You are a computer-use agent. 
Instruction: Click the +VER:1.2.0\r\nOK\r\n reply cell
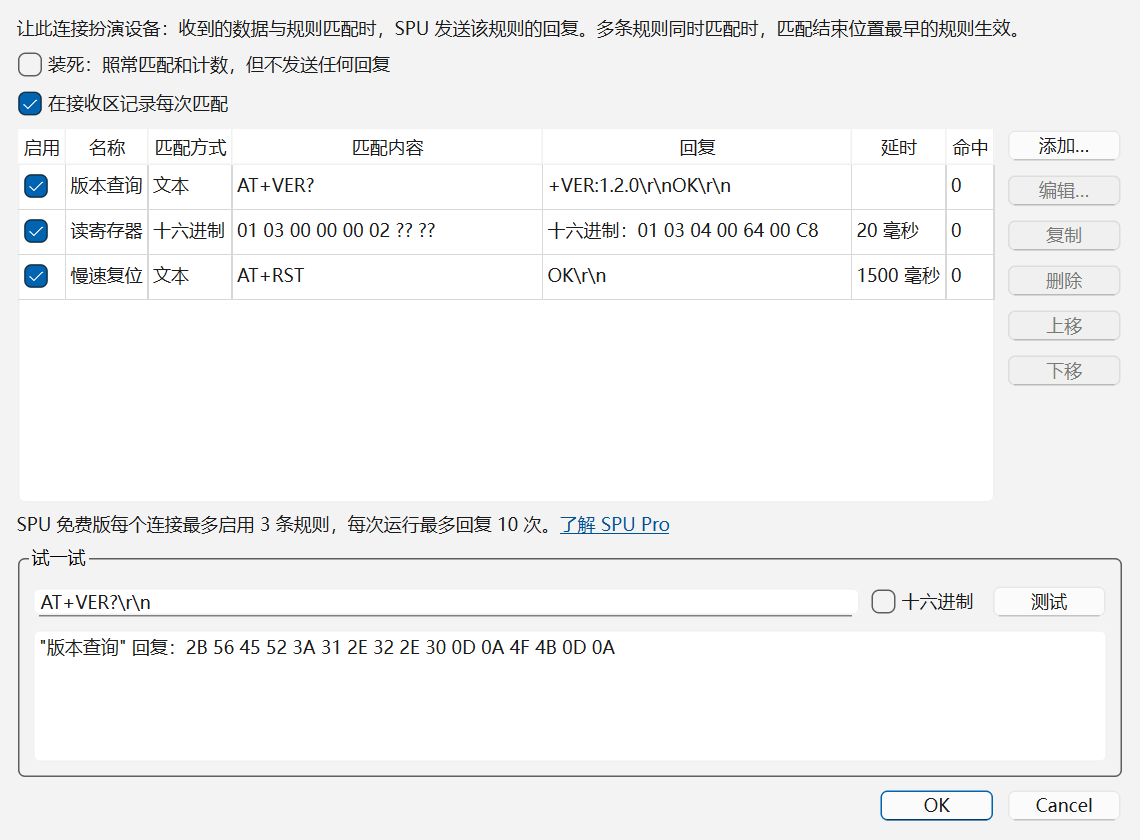[697, 186]
